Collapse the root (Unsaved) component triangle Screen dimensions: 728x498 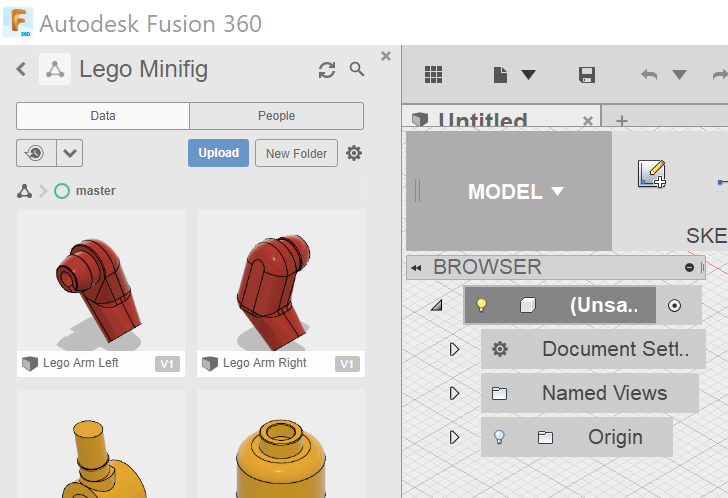(x=436, y=305)
